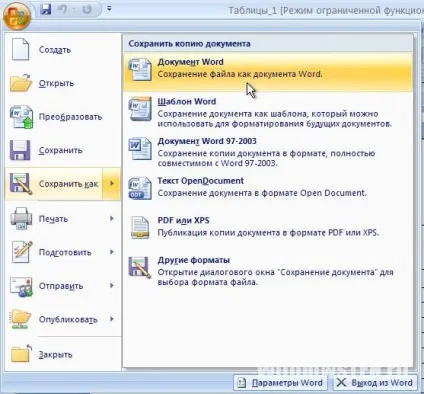Click the network folder icon beside Опубликовать
This screenshot has height=394, width=424.
(21, 319)
